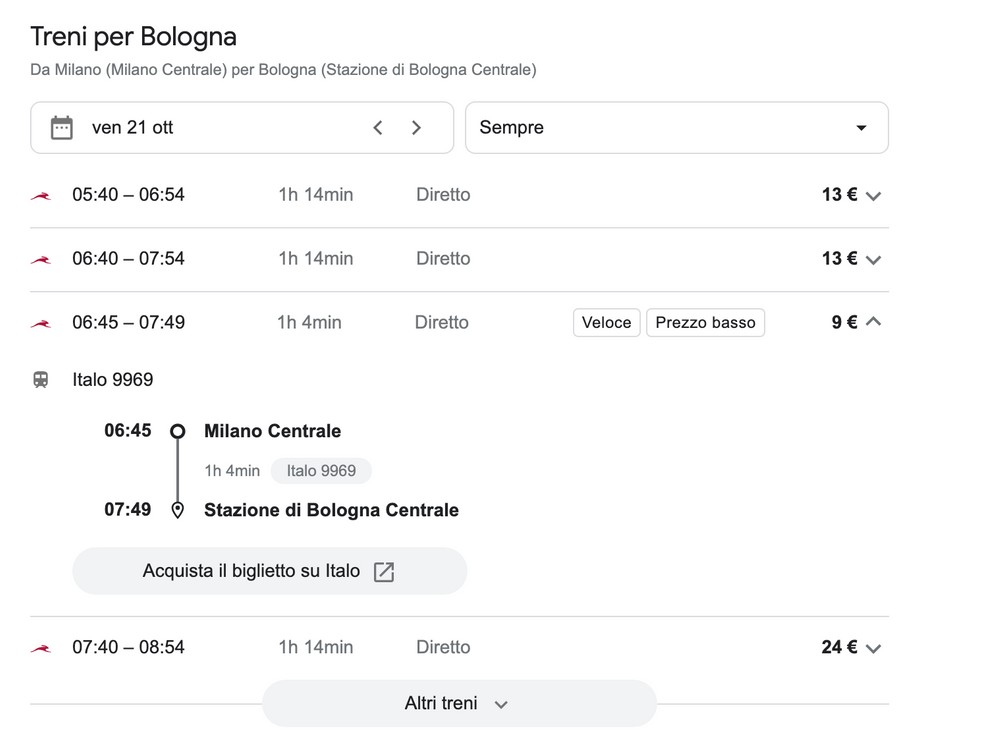Click 13 € price on 05:40 row
Image resolution: width=1000 pixels, height=752 pixels.
coord(839,195)
